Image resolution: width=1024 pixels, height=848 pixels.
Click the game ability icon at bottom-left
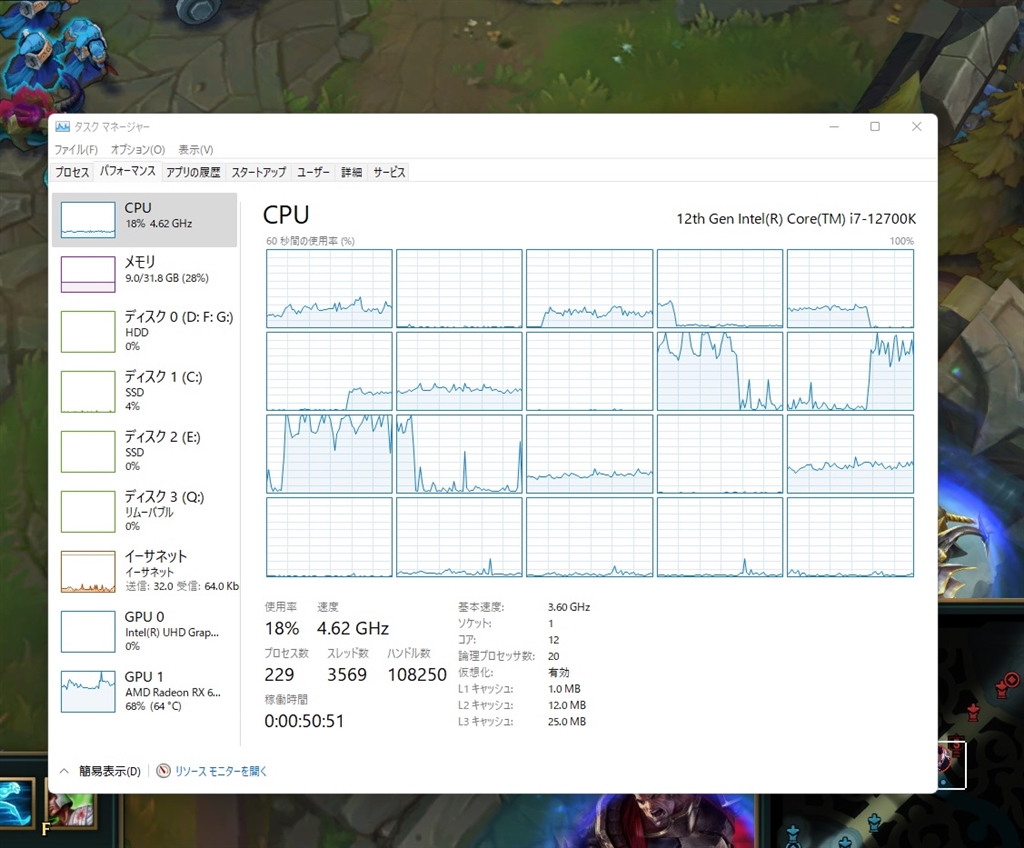(16, 804)
